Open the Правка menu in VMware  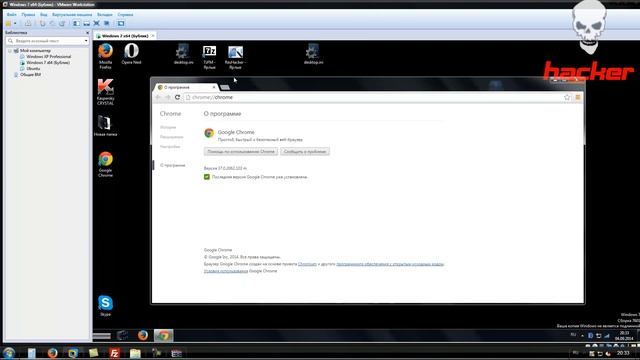(28, 15)
